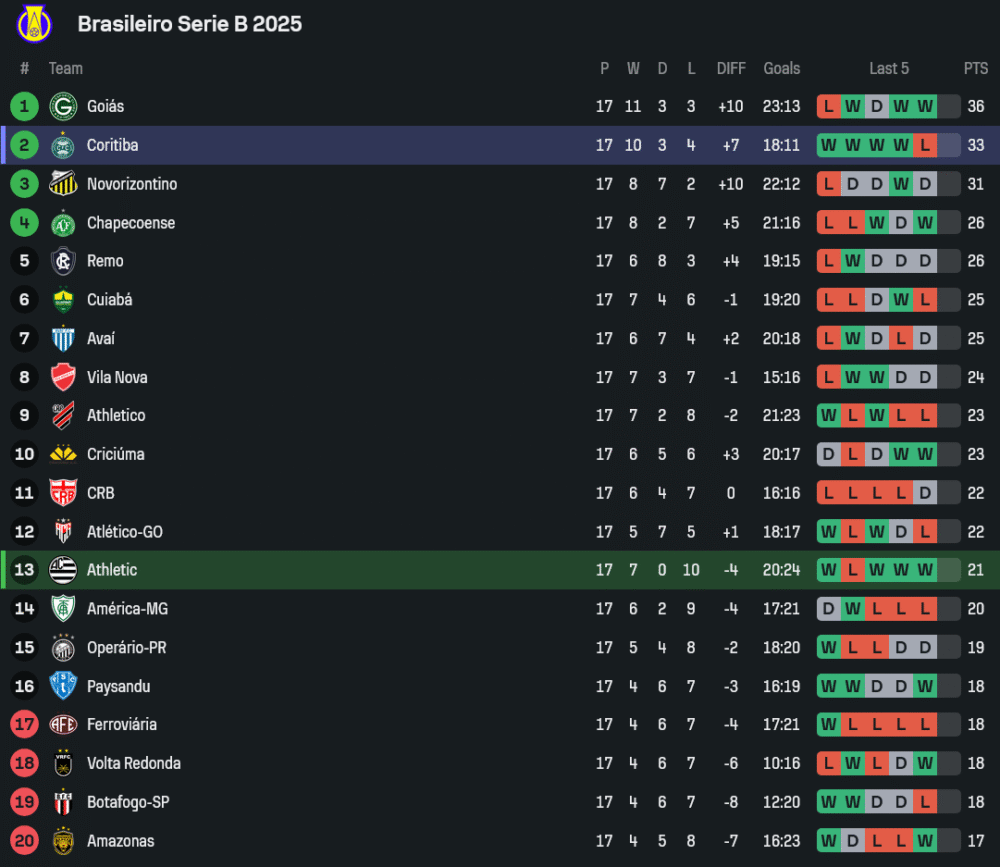Open the Cuiabá team name link
The width and height of the screenshot is (1000, 867).
[x=109, y=300]
